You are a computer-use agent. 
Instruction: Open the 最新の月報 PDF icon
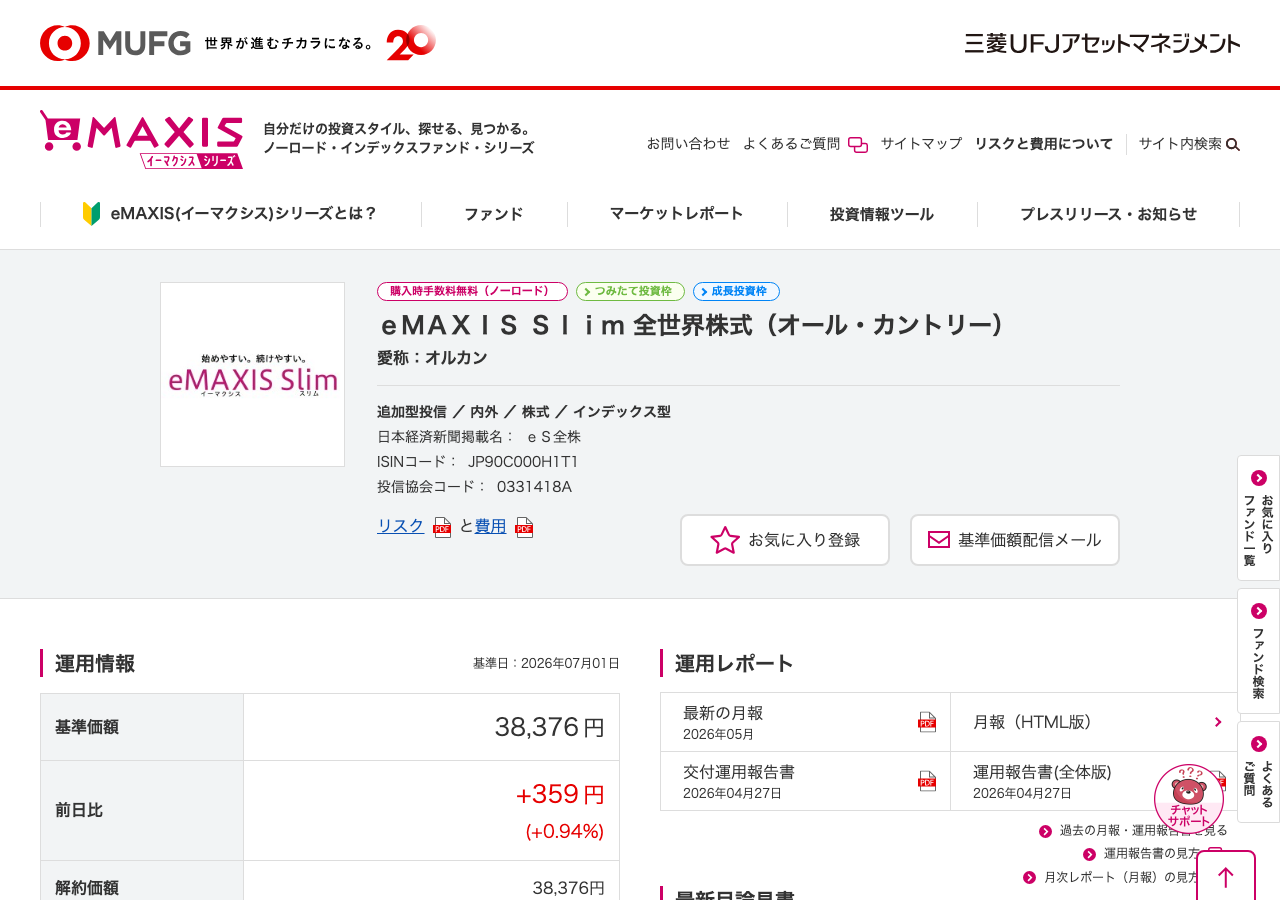point(927,722)
